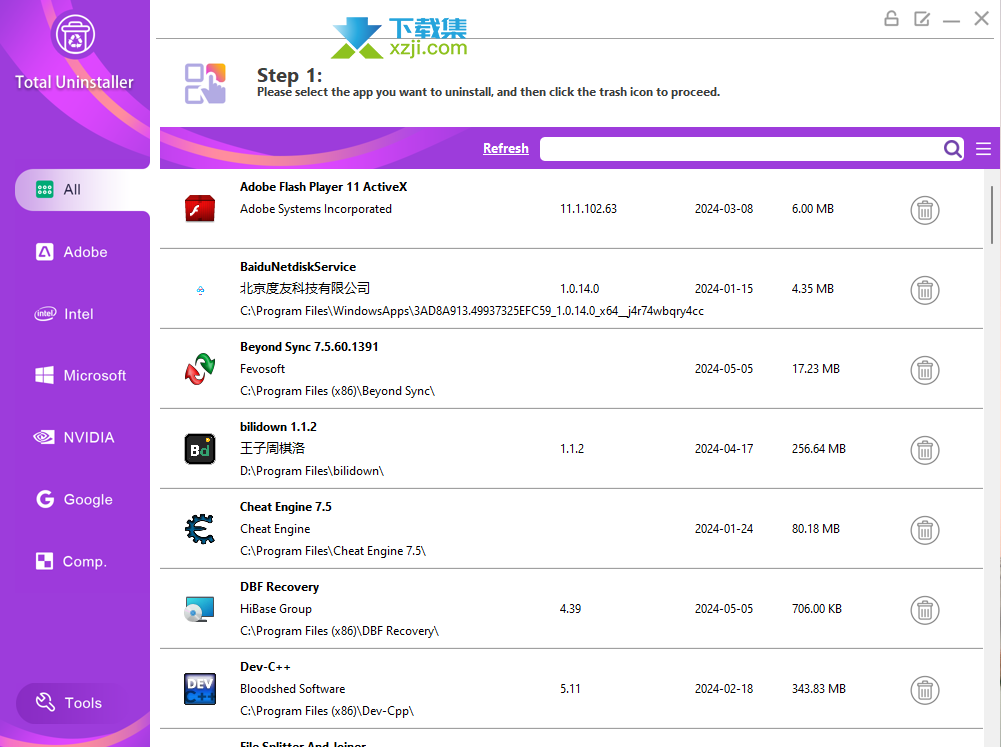The width and height of the screenshot is (1001, 747).
Task: Show All apps category
Action: click(82, 190)
